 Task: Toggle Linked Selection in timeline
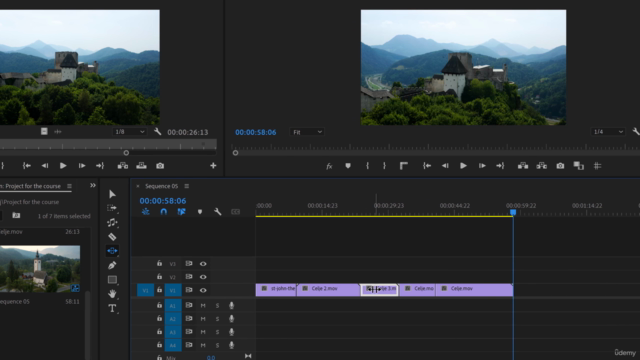click(181, 211)
